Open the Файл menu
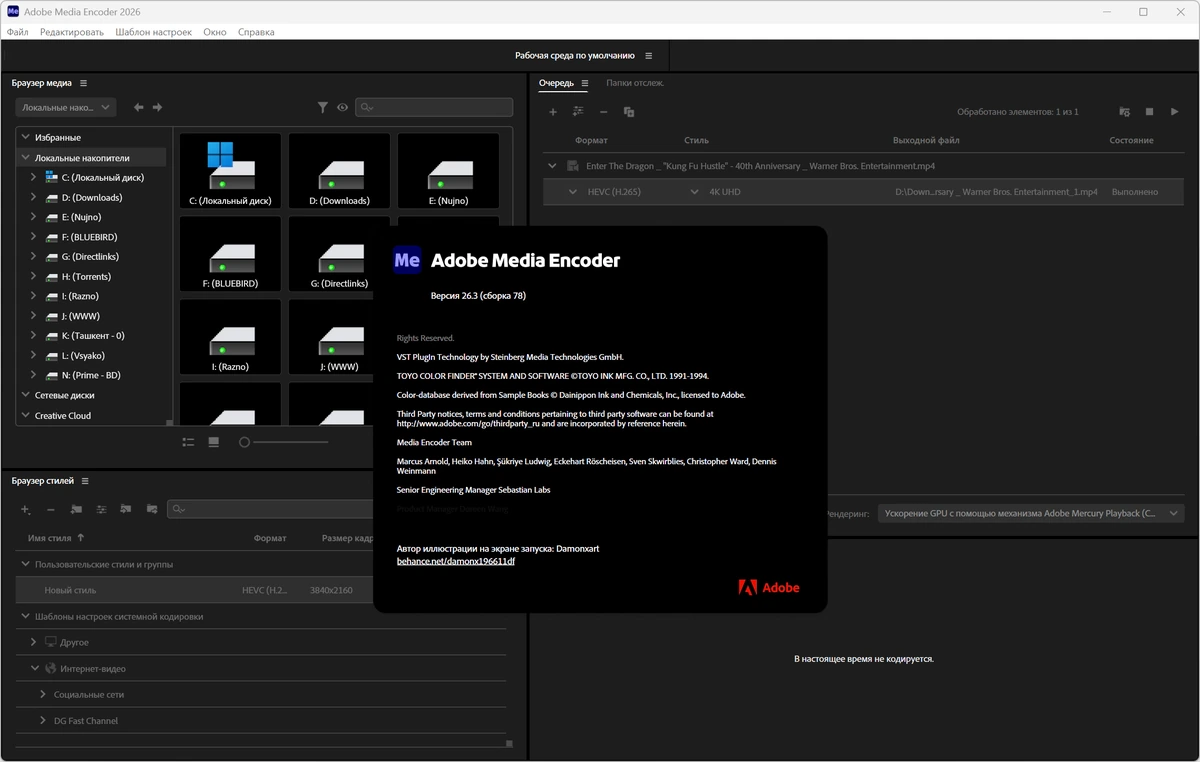Viewport: 1200px width, 762px height. 17,32
